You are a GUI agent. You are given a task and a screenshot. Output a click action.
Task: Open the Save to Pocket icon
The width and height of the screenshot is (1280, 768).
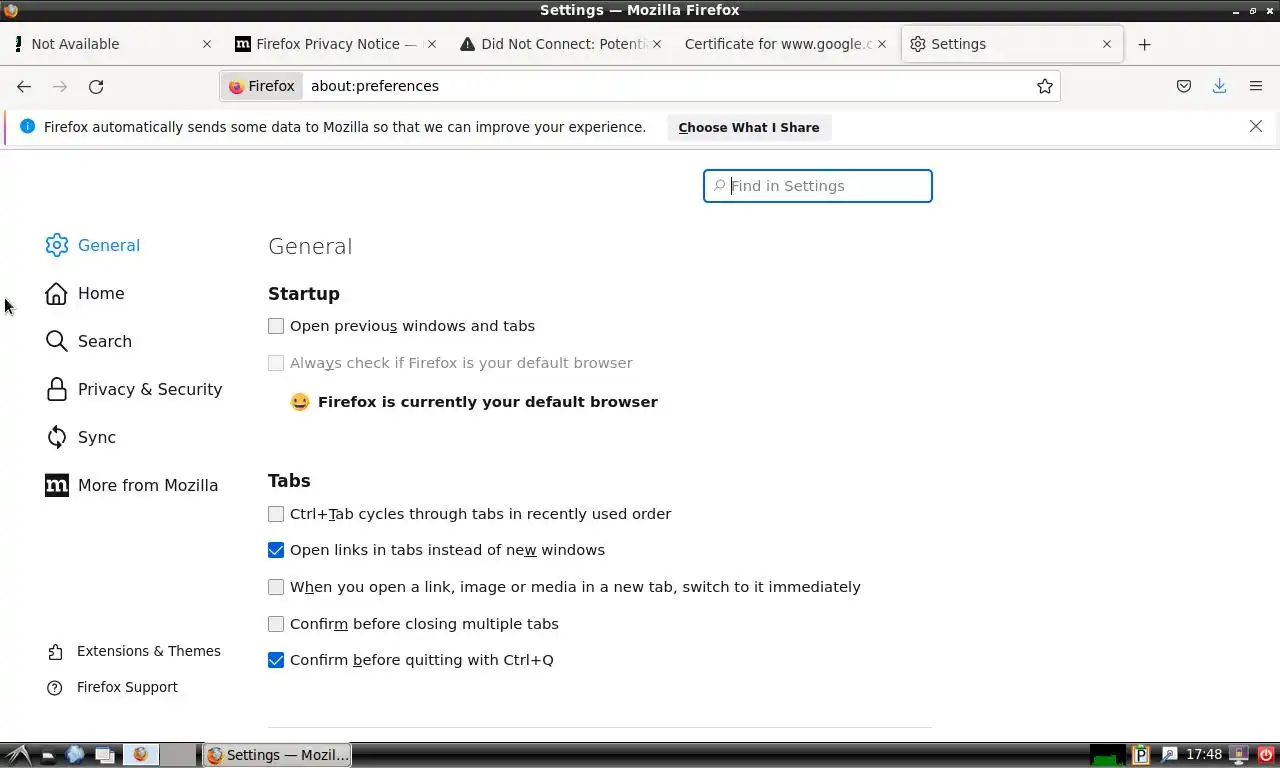1184,86
